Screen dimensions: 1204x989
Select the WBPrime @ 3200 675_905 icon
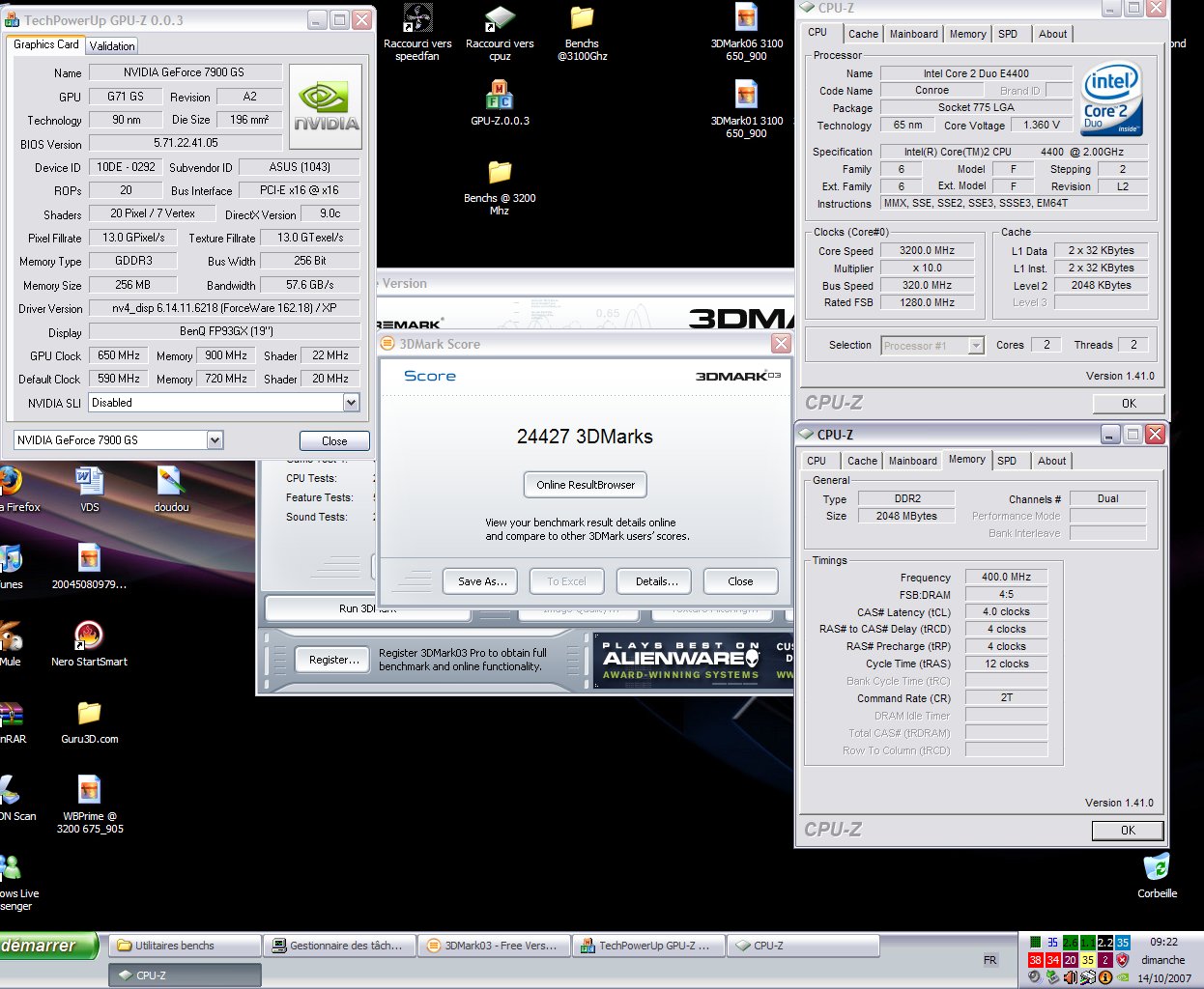pos(90,790)
